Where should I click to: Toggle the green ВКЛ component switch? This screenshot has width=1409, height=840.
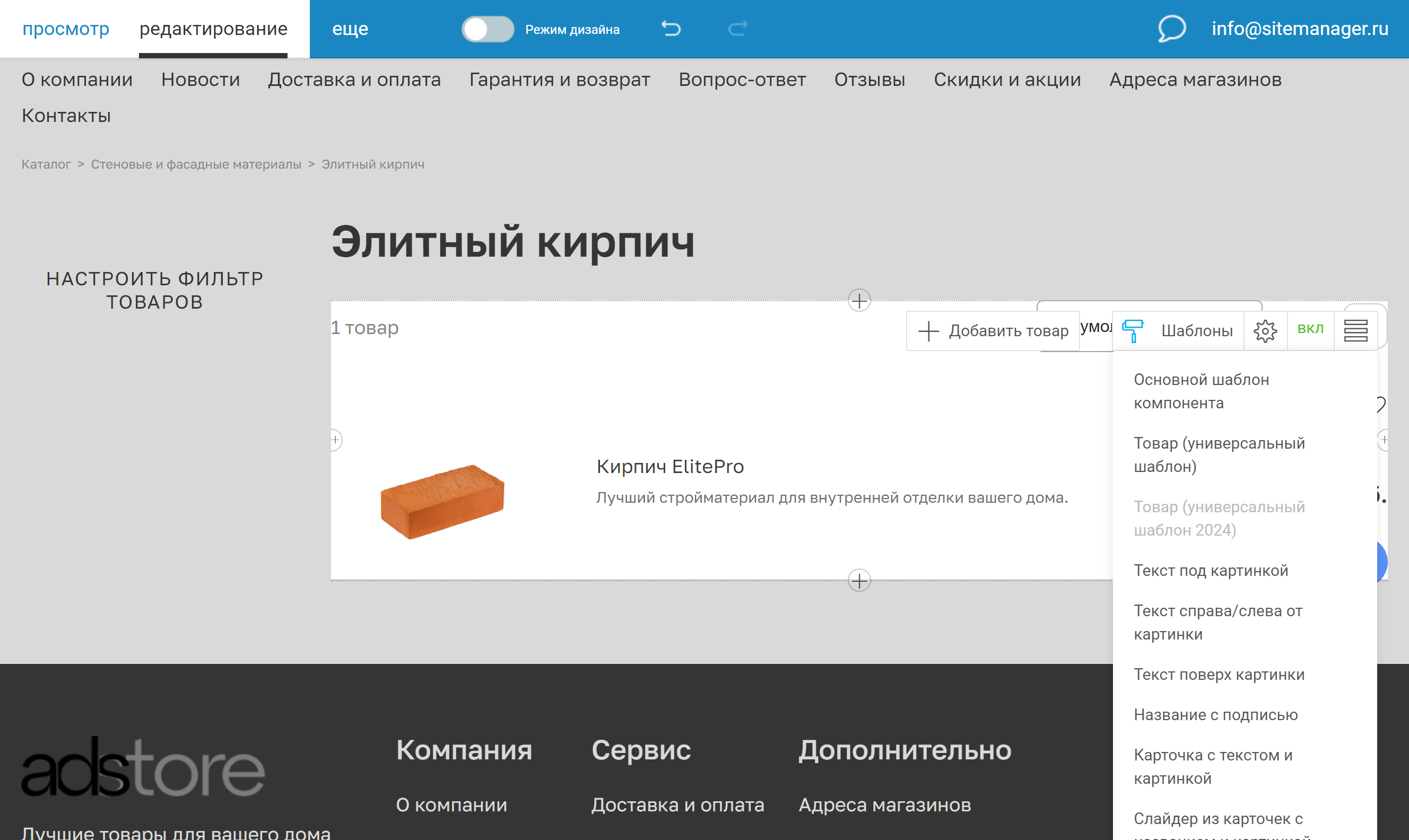[x=1310, y=329]
